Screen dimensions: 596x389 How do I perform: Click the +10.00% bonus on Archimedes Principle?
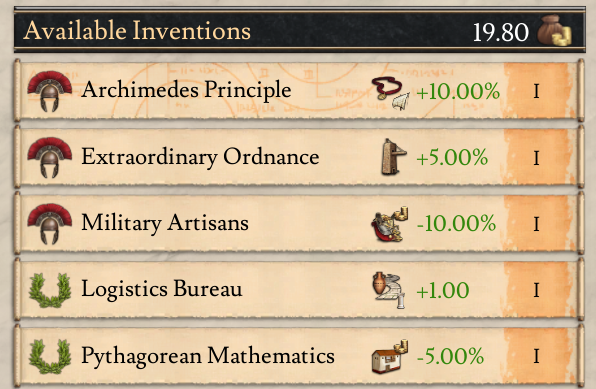458,92
